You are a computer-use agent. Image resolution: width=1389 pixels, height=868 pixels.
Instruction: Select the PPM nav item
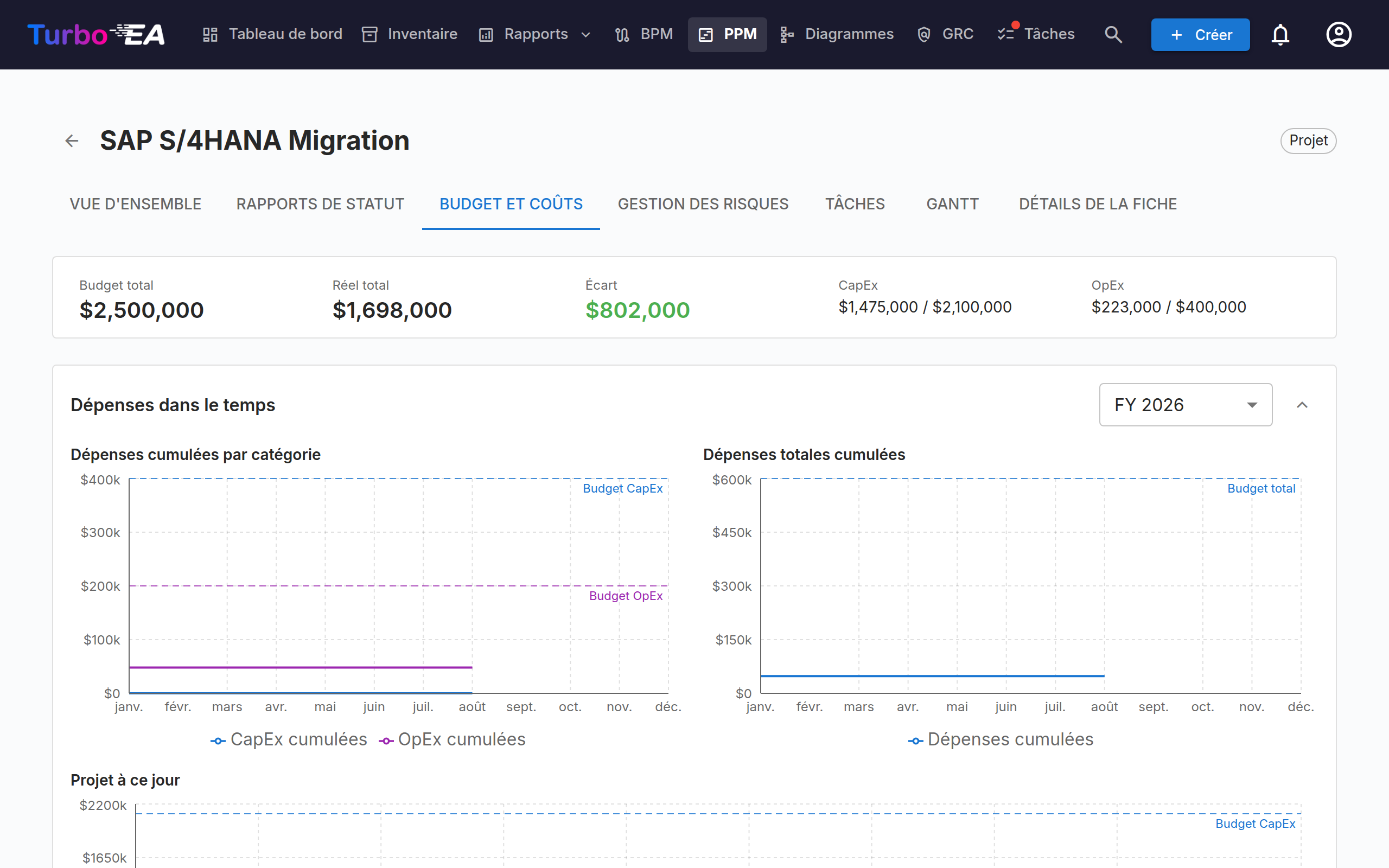(x=727, y=34)
